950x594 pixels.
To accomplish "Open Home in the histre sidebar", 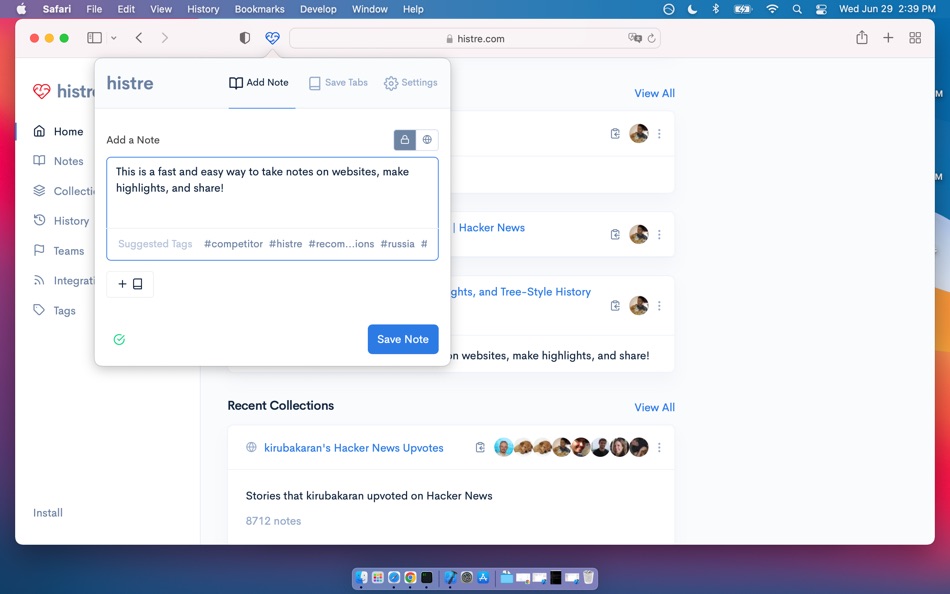I will point(58,132).
